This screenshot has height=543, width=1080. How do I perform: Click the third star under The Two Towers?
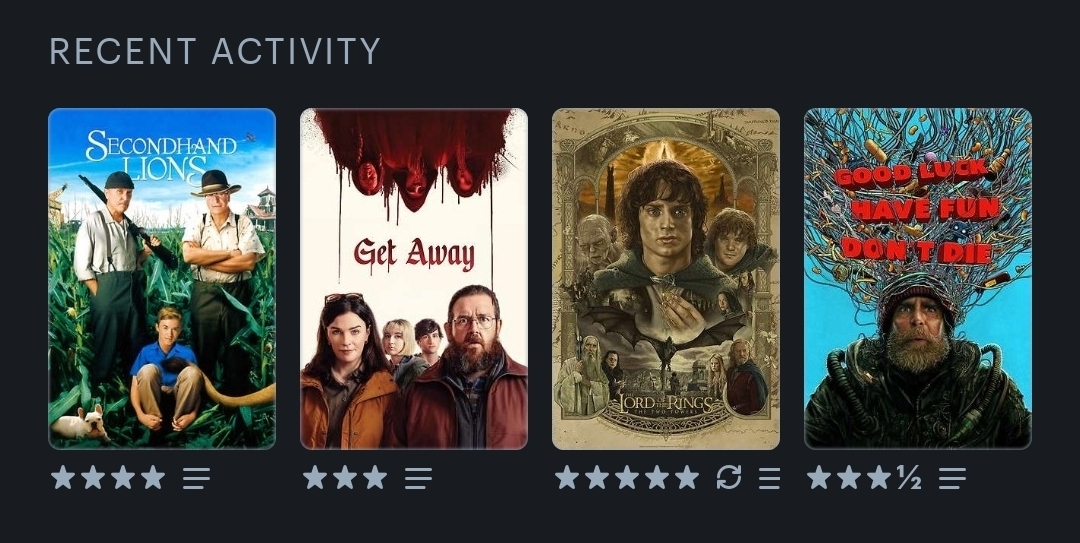(627, 477)
